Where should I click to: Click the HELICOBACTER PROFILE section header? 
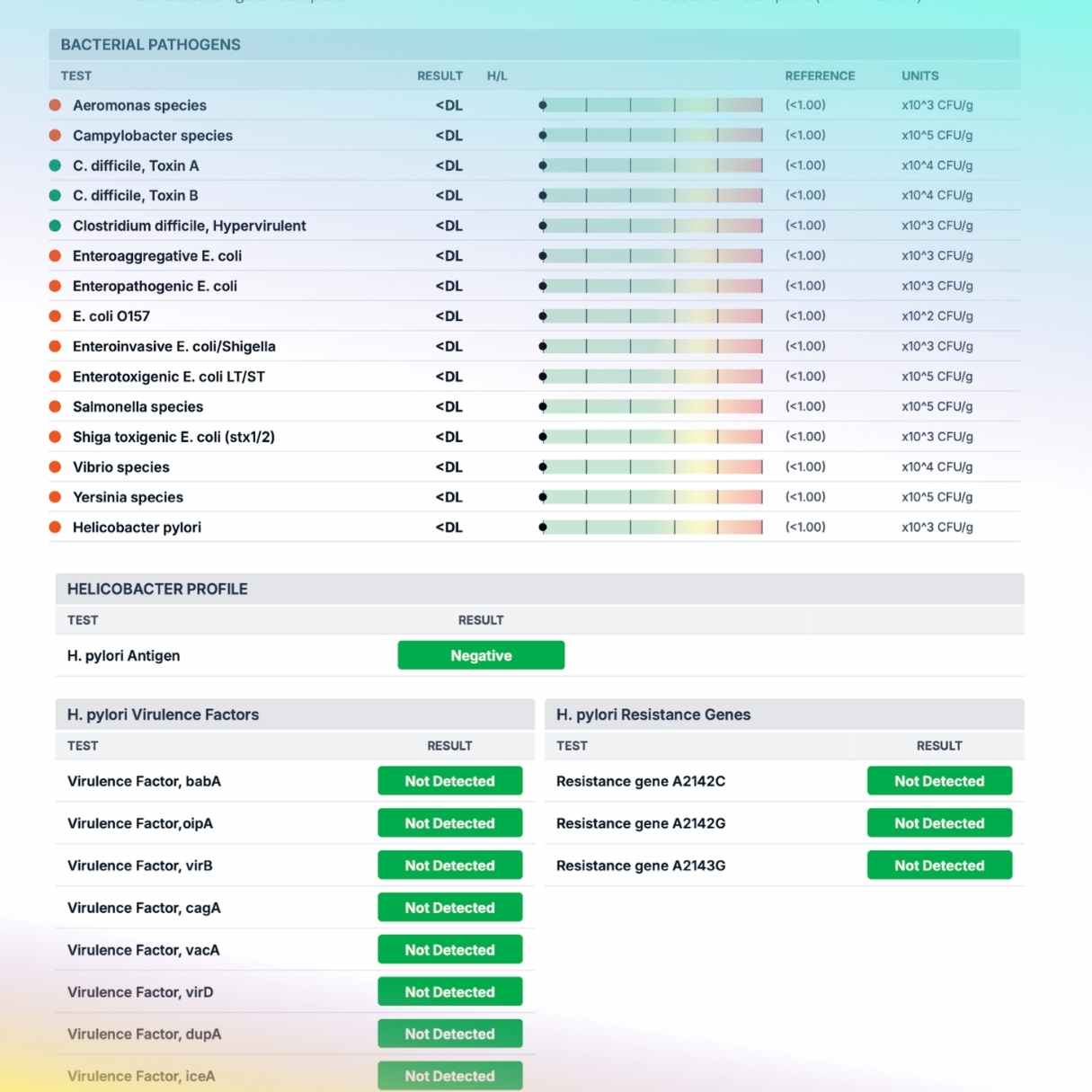pyautogui.click(x=539, y=590)
